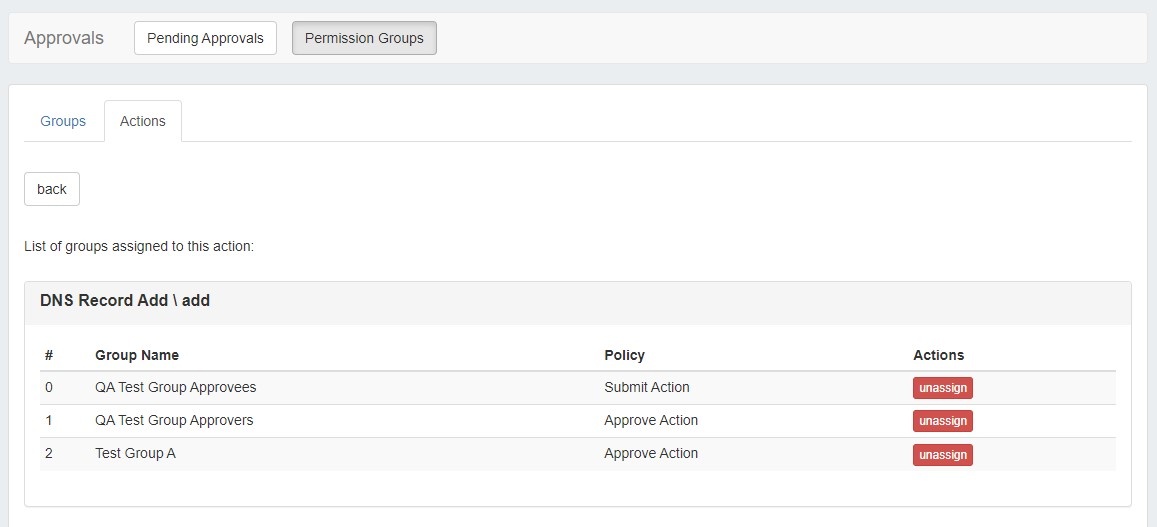Click the Approvals page title
Image resolution: width=1157 pixels, height=527 pixels.
64,38
